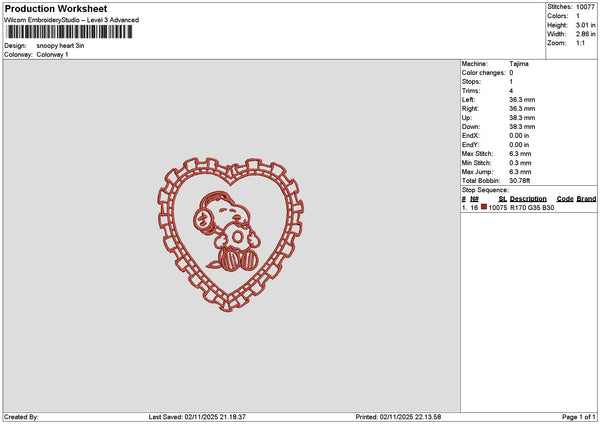Click the 'R170 G35 B30' color description
Image resolution: width=600 pixels, height=424 pixels.
coord(532,208)
